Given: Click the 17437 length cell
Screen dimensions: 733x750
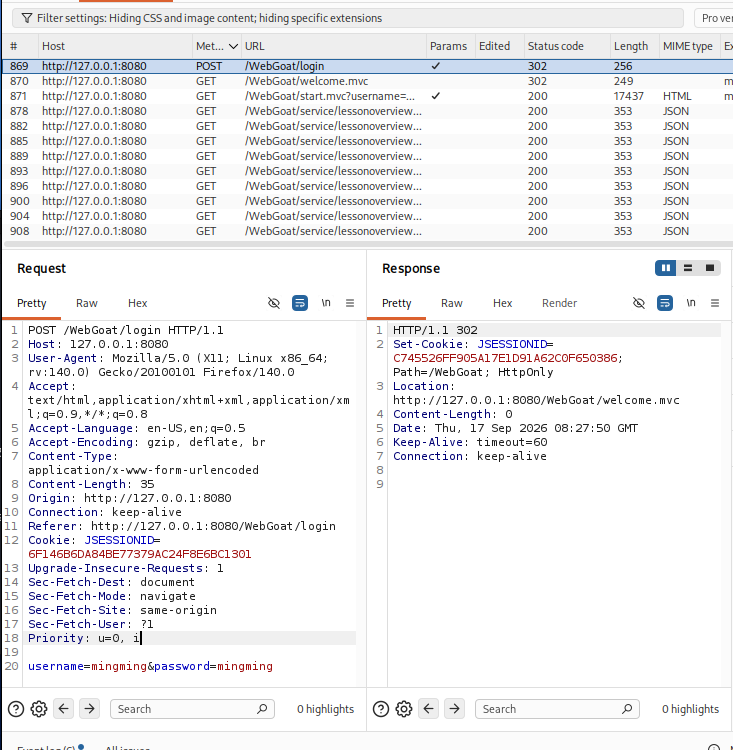Looking at the screenshot, I should tap(629, 96).
